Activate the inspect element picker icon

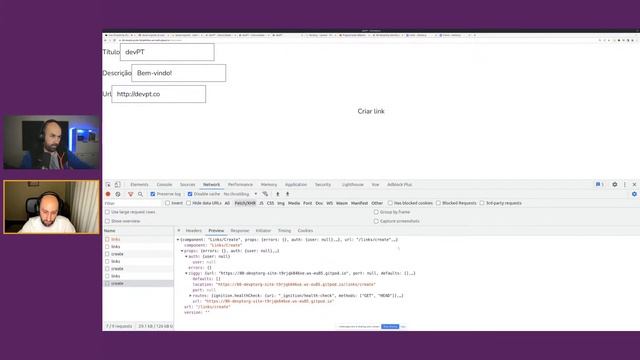pos(108,184)
